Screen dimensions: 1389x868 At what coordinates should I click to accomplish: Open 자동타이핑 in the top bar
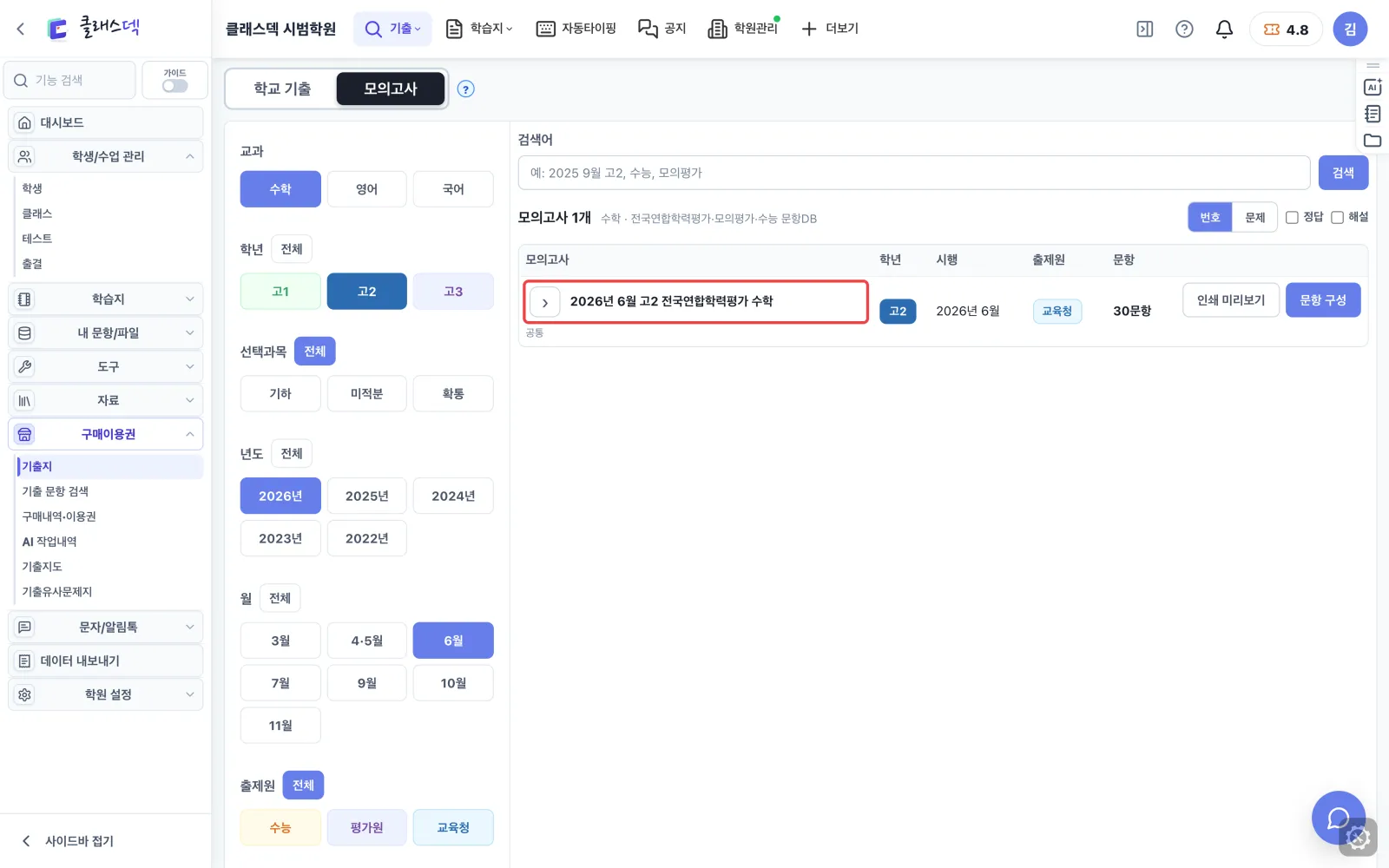pyautogui.click(x=576, y=29)
